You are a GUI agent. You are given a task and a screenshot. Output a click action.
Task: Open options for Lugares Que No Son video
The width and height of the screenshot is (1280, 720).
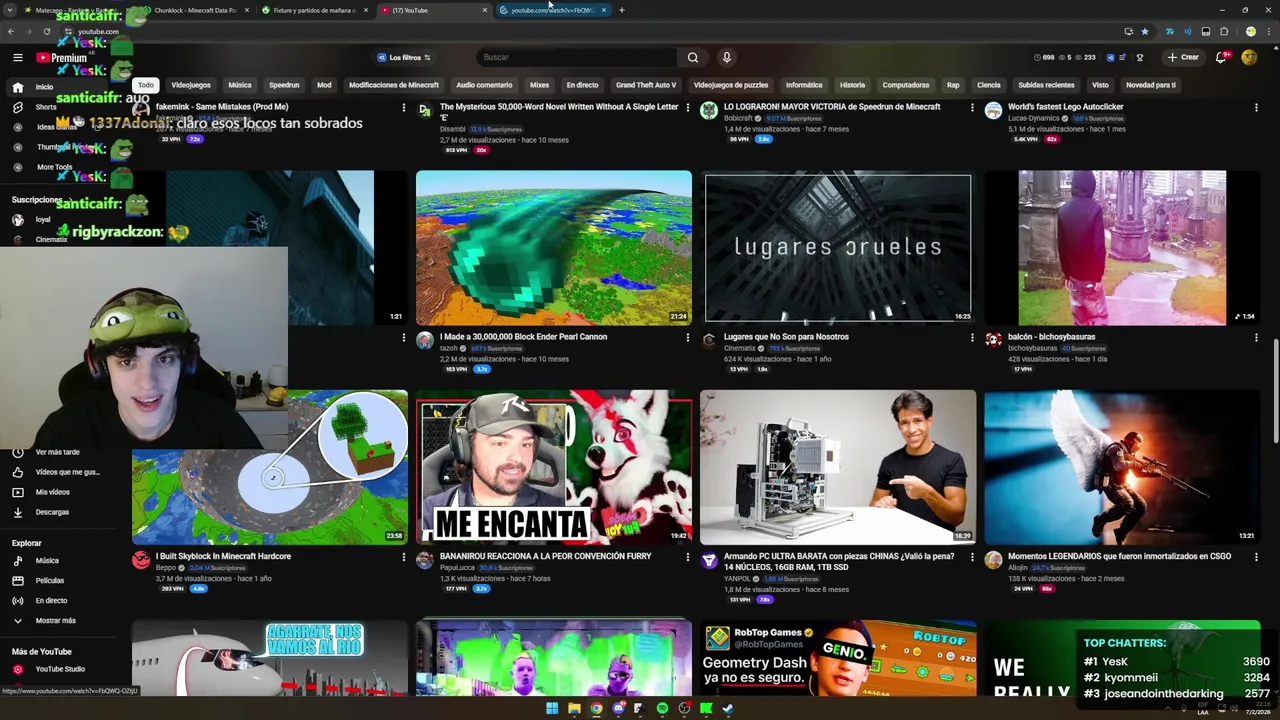coord(972,338)
